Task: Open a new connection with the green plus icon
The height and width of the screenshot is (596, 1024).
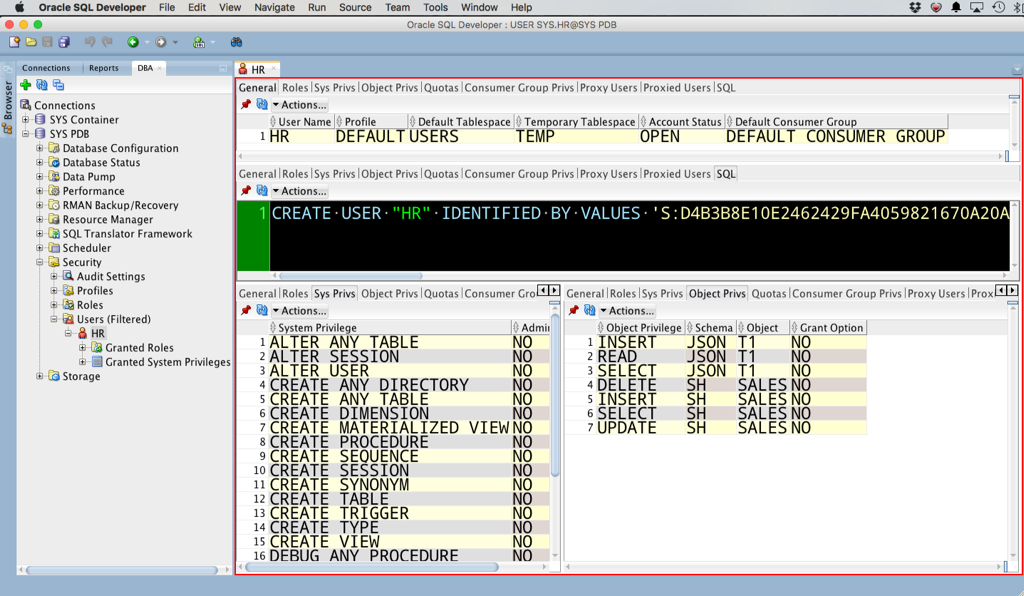Action: (25, 83)
